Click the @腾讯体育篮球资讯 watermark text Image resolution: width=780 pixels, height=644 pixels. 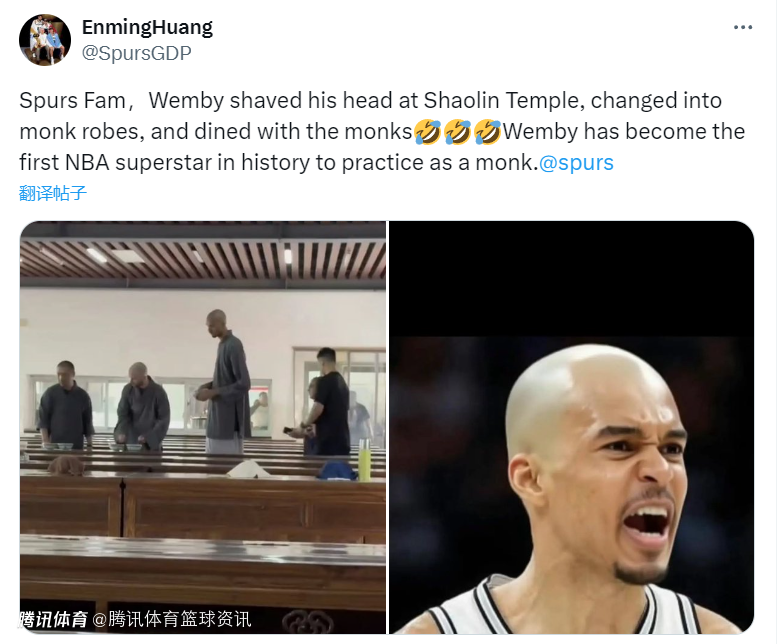coord(172,620)
